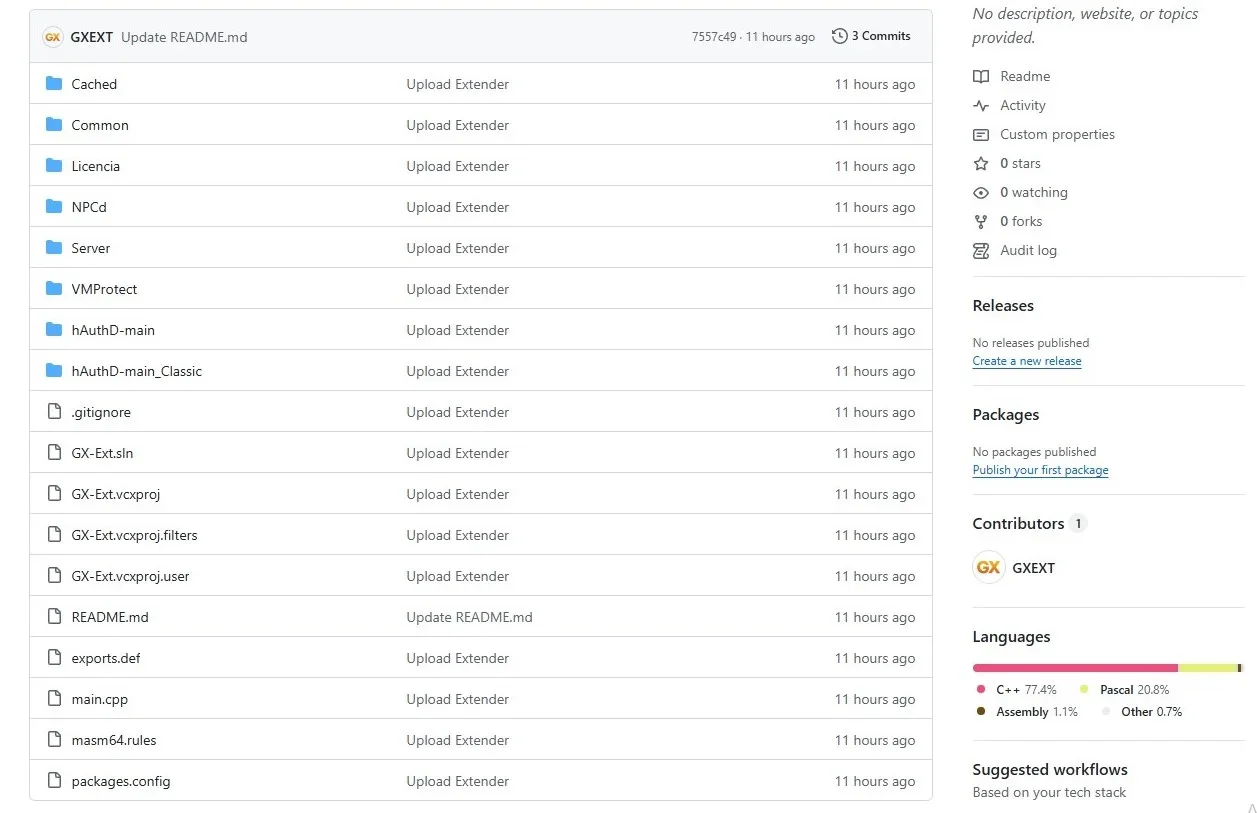Click the Contributors heading link
The width and height of the screenshot is (1257, 813).
pos(1018,523)
